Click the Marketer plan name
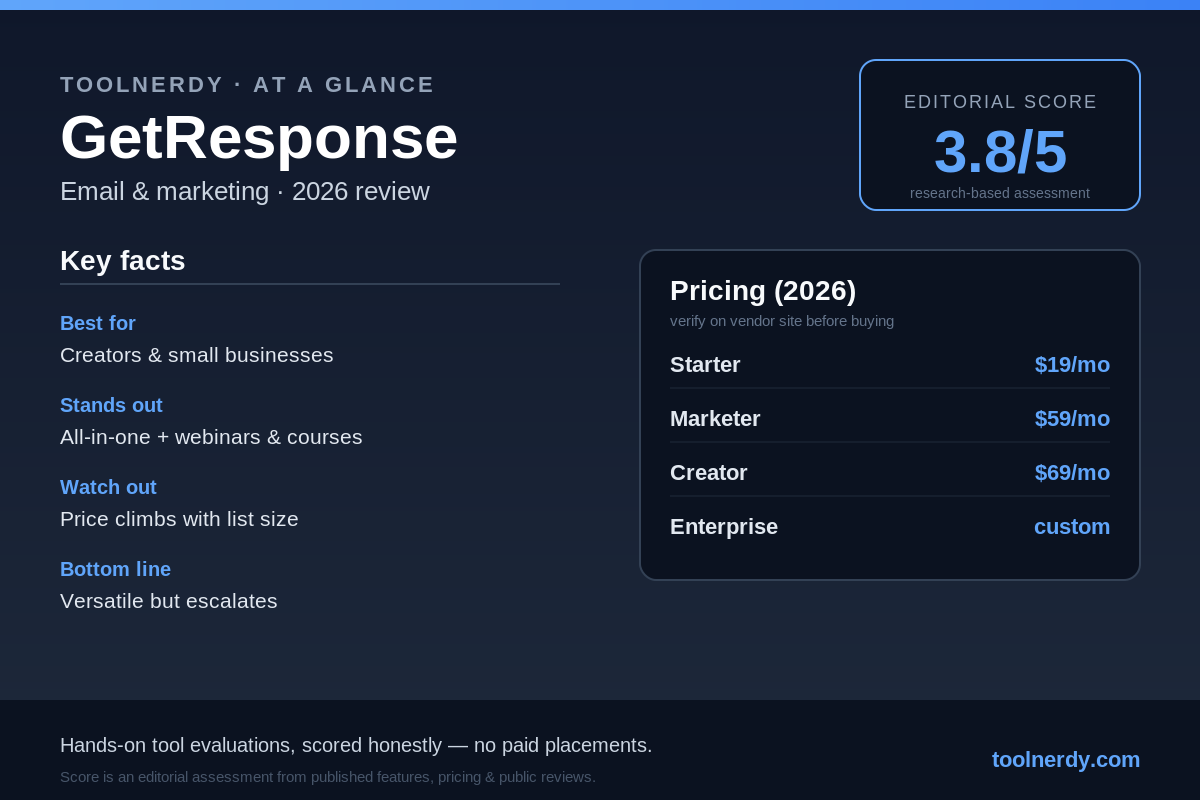 point(715,419)
